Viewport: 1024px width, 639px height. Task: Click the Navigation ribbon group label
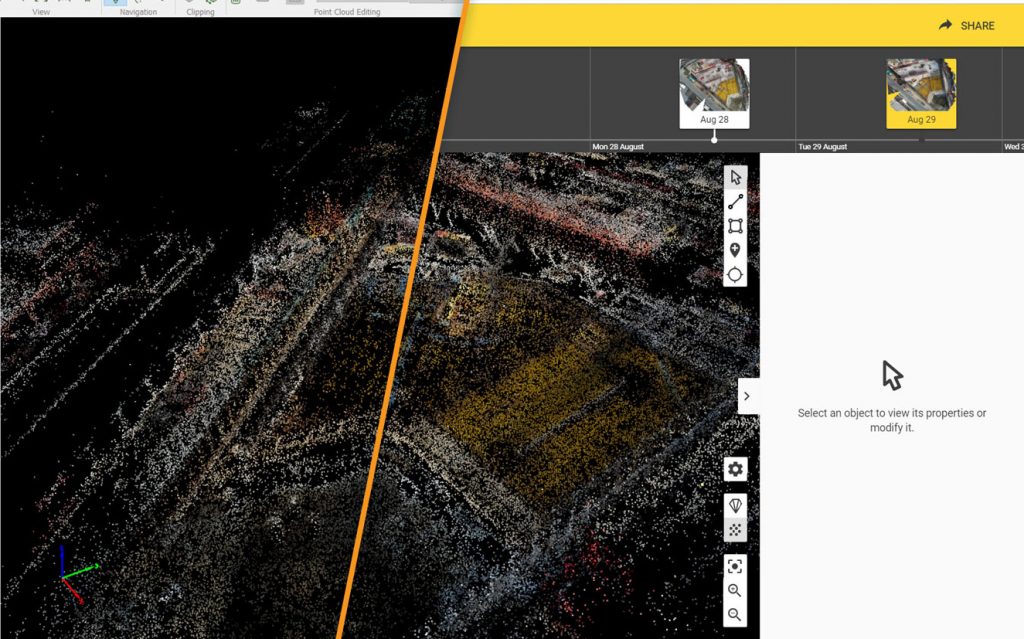[x=138, y=12]
